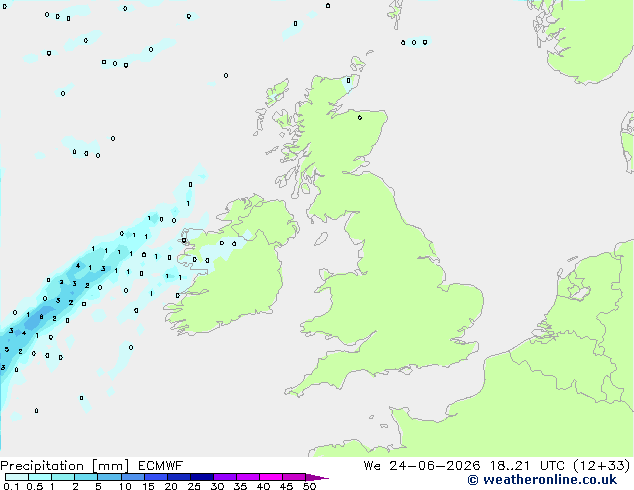634x490 pixels.
Task: Click the 25–30 mm legend color swatch
Action: (x=202, y=477)
